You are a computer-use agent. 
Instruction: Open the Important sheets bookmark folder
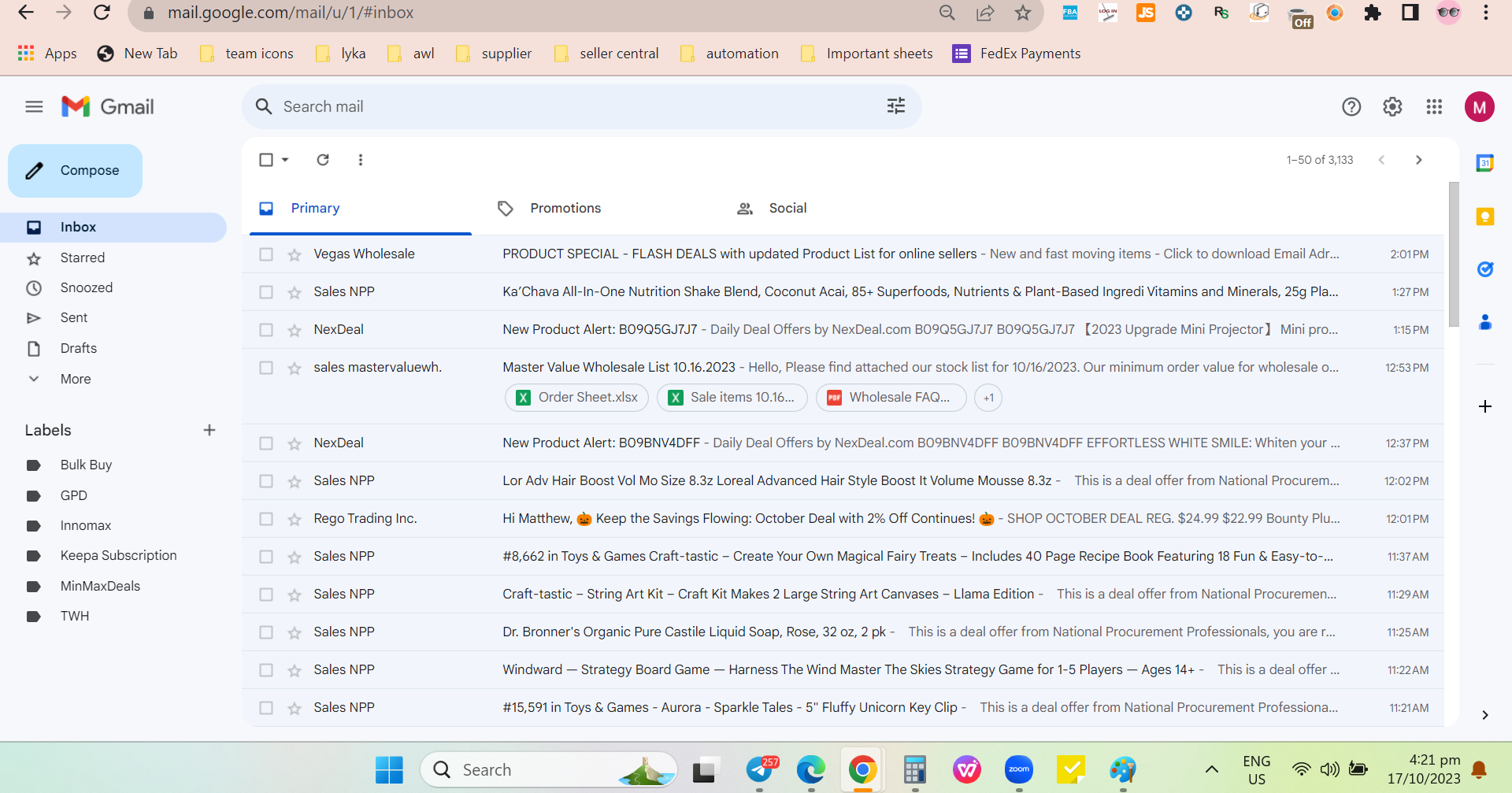[866, 54]
